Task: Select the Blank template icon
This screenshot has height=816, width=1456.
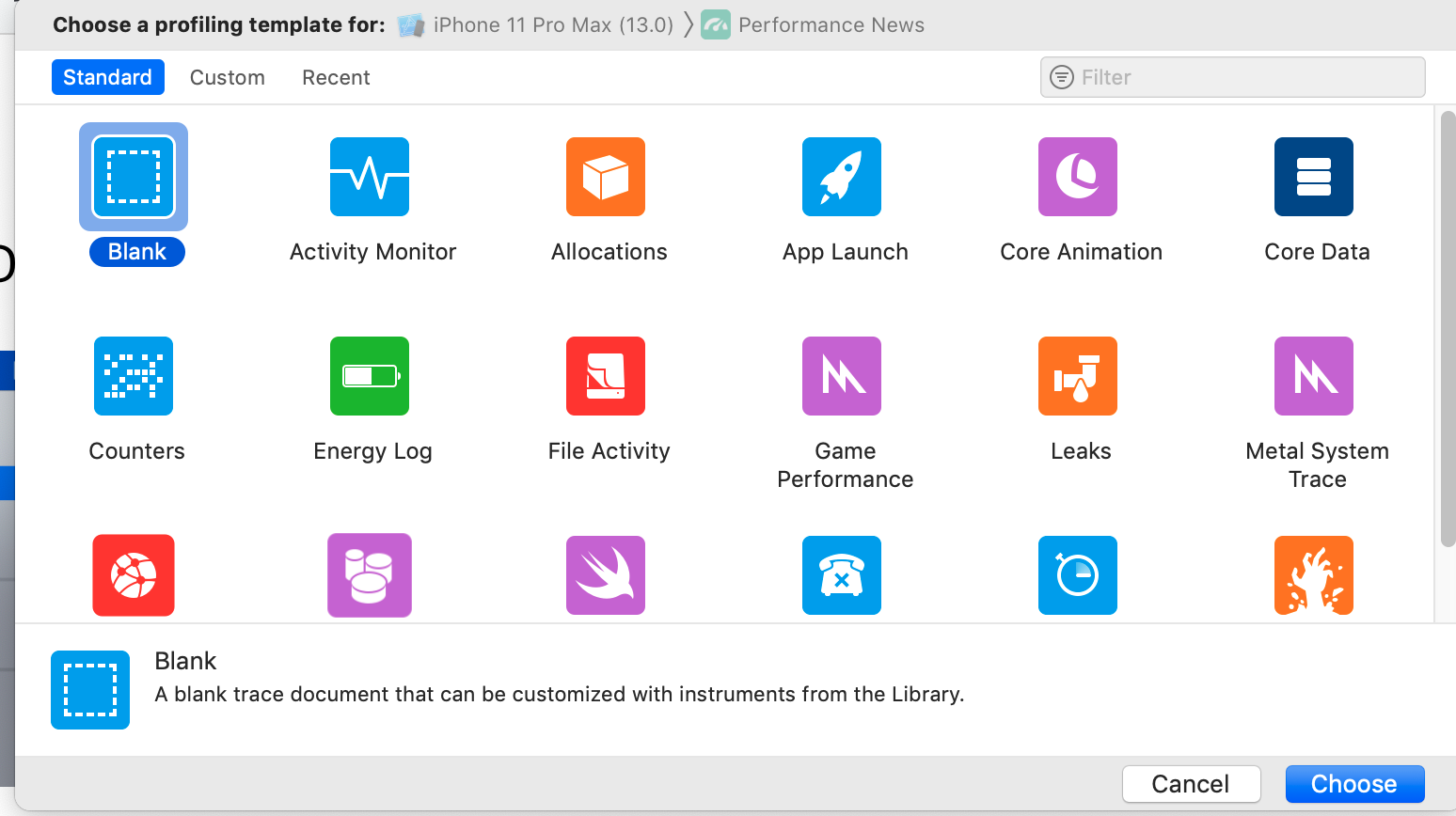Action: pyautogui.click(x=134, y=177)
